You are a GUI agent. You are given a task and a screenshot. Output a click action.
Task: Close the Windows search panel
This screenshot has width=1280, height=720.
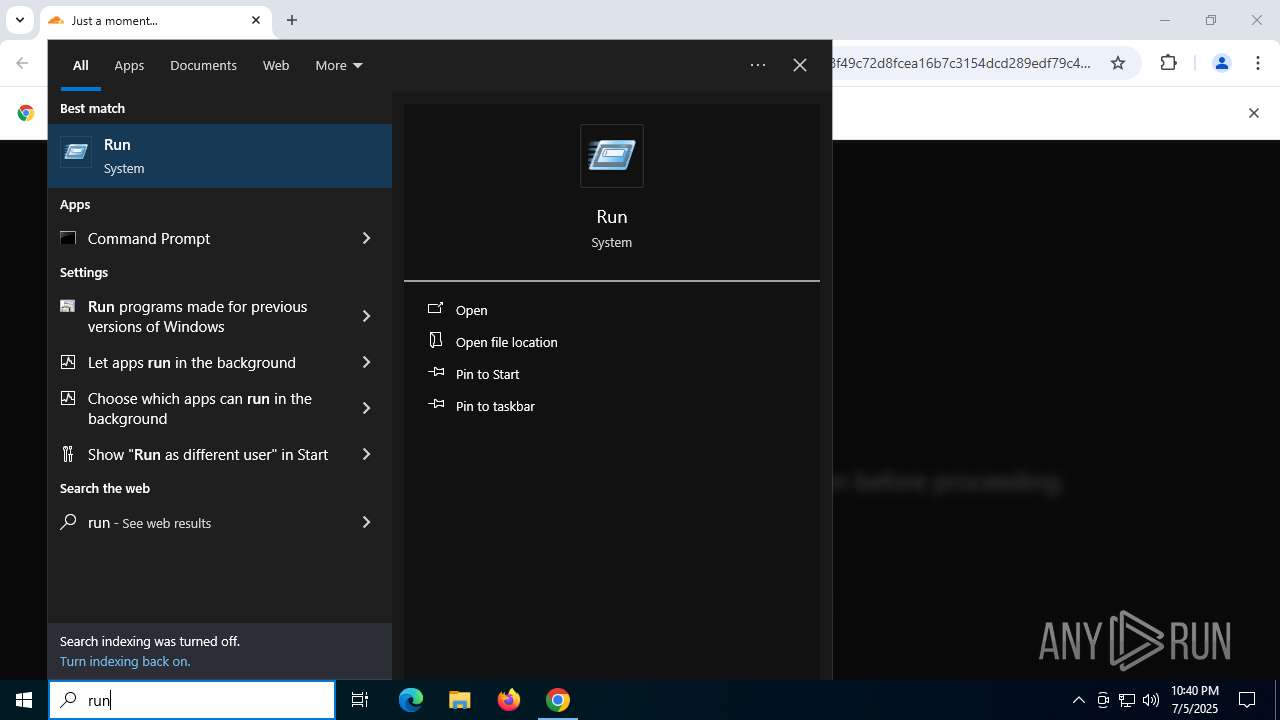click(800, 65)
